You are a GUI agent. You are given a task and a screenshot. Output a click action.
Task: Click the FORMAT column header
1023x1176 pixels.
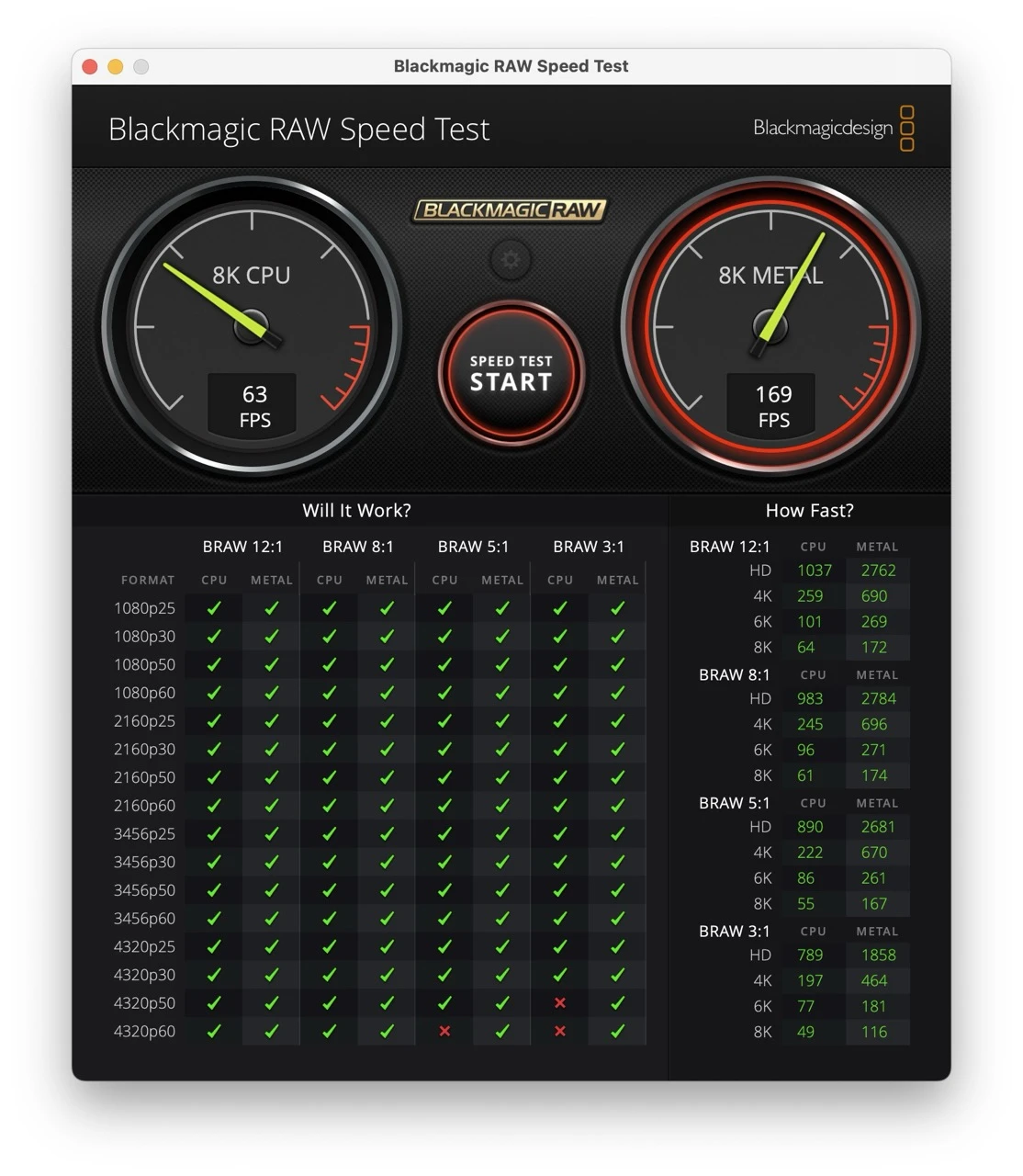[x=148, y=580]
